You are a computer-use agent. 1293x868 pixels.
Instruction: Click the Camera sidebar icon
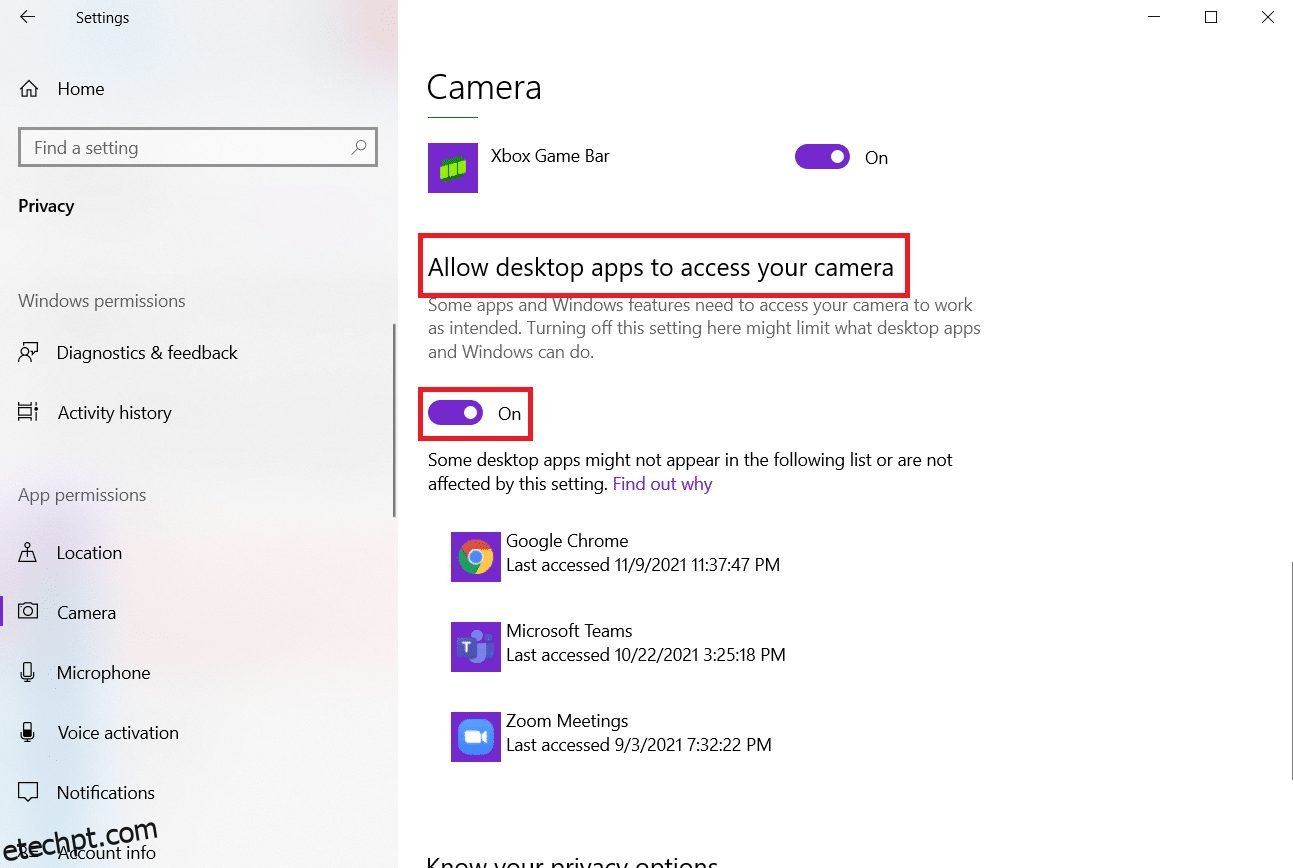[28, 611]
